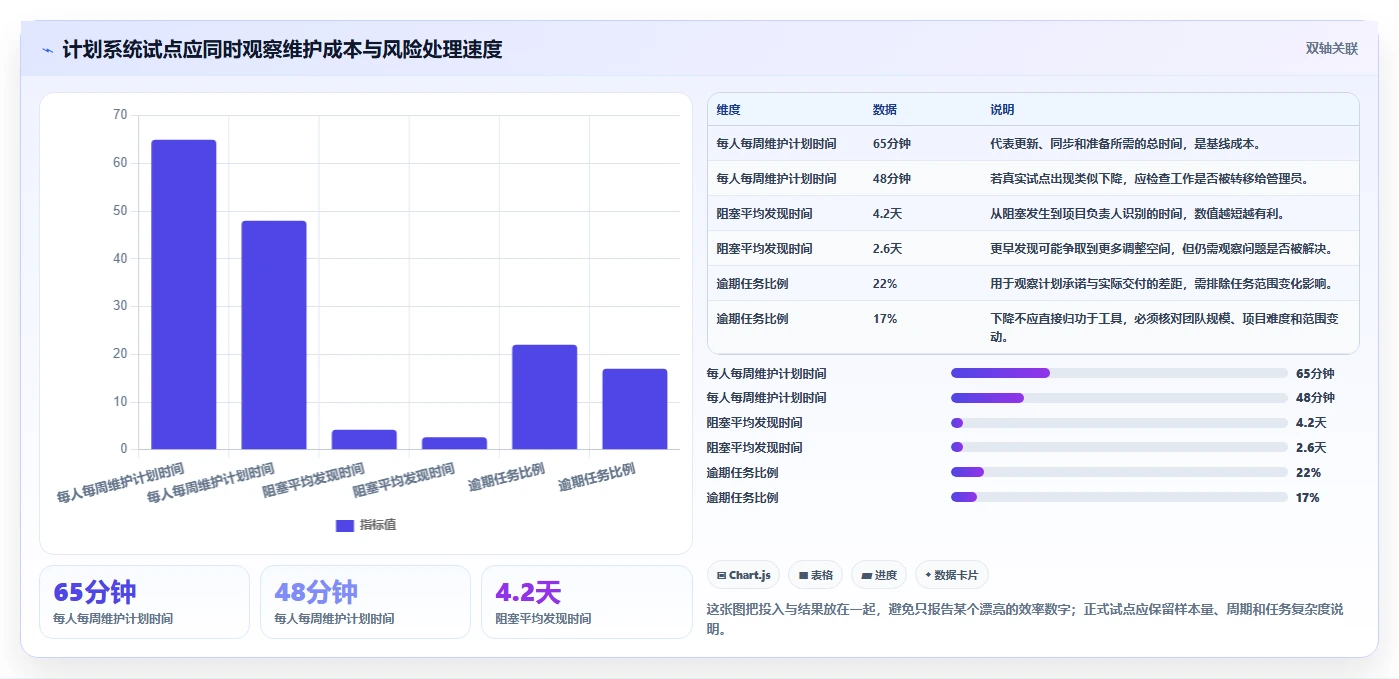Click the progress bar labeled 17%
The width and height of the screenshot is (1399, 679).
point(1119,497)
